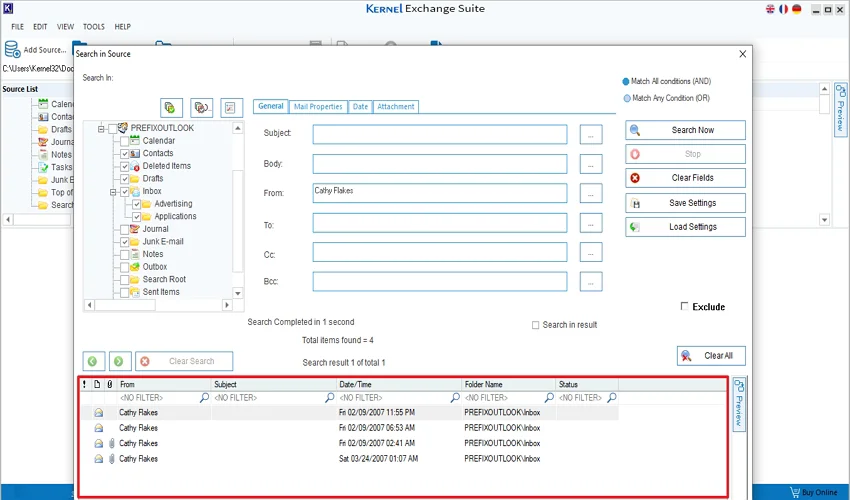Viewport: 850px width, 500px height.
Task: Open the TOOLS menu
Action: click(x=94, y=27)
